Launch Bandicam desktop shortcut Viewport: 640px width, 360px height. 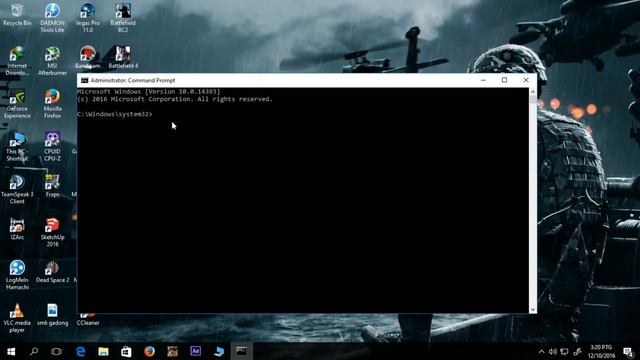pyautogui.click(x=87, y=57)
